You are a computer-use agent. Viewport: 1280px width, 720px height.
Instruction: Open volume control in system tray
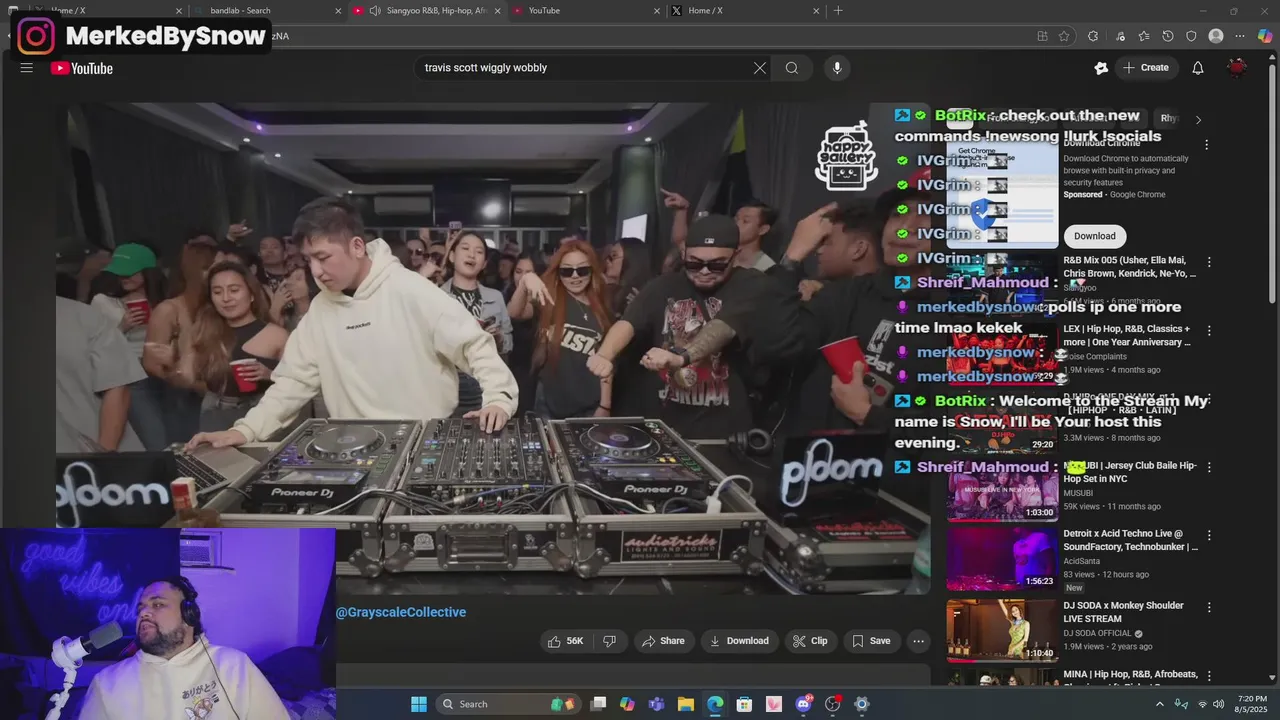pyautogui.click(x=1219, y=704)
